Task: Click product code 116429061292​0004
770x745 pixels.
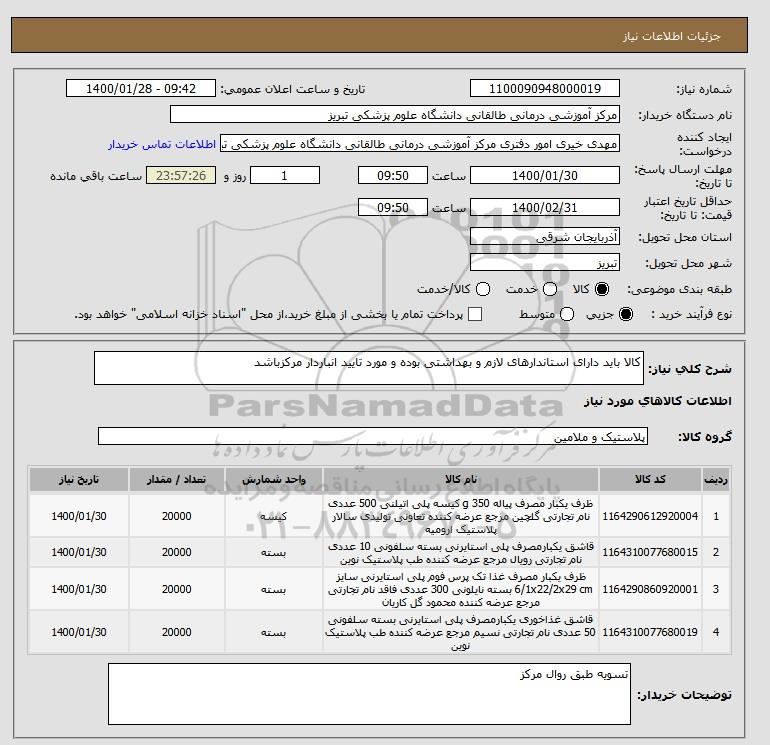Action: pos(650,516)
